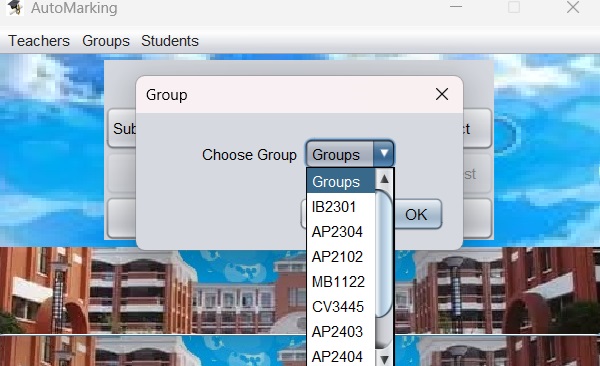The image size is (600, 366).
Task: Choose MB1122 in the dropdown list
Action: [x=341, y=282]
